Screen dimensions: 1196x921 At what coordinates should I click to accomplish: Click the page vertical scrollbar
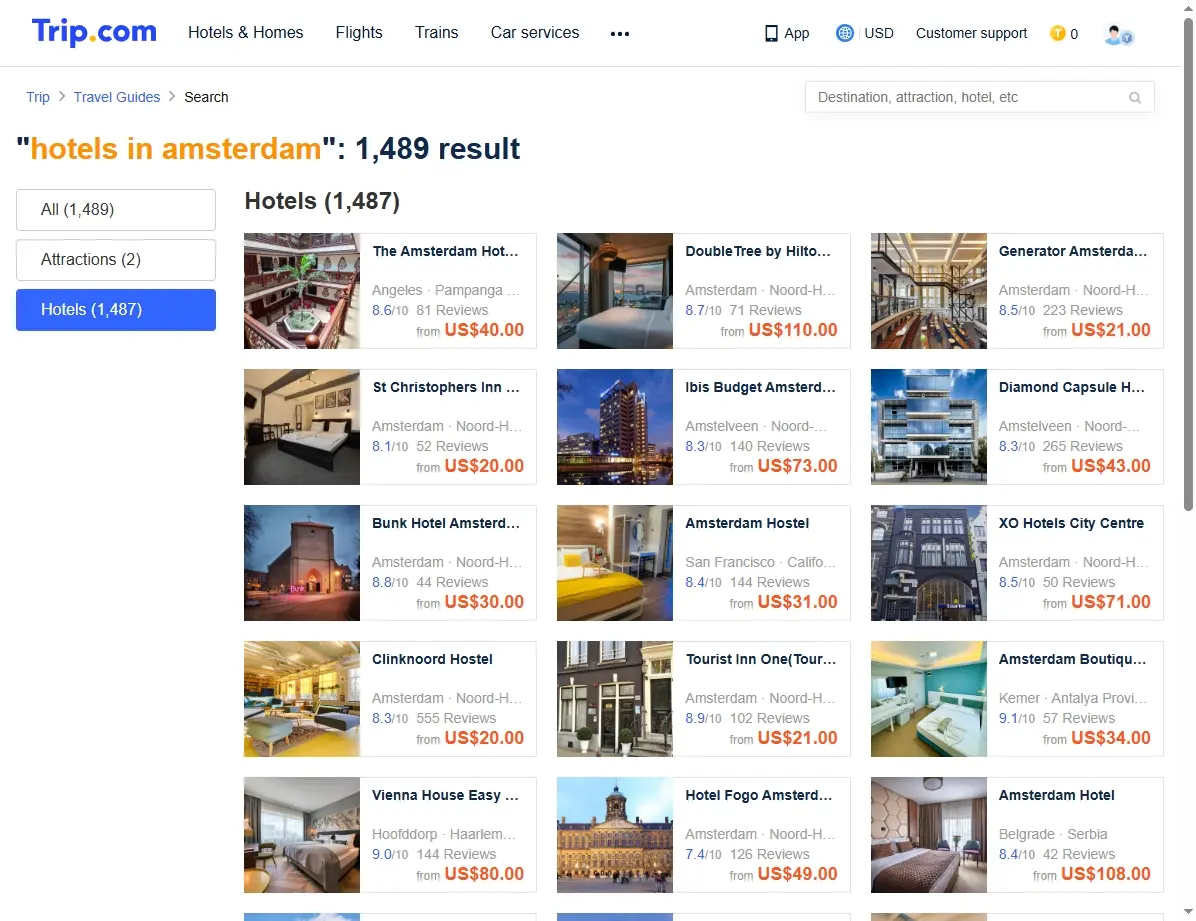1188,264
